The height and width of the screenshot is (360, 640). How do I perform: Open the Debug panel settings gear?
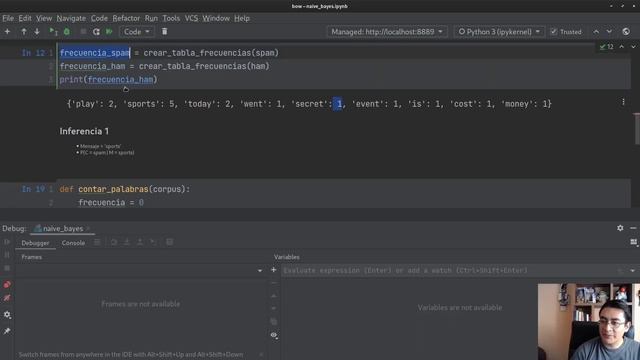coord(620,228)
